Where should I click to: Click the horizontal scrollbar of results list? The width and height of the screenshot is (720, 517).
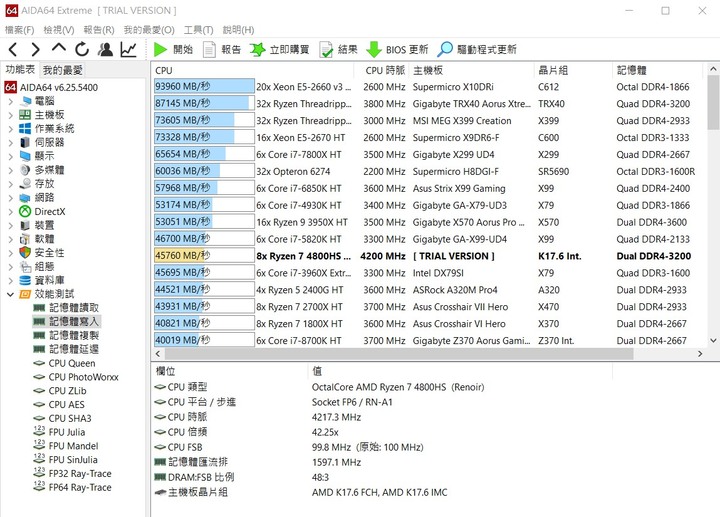pos(399,354)
